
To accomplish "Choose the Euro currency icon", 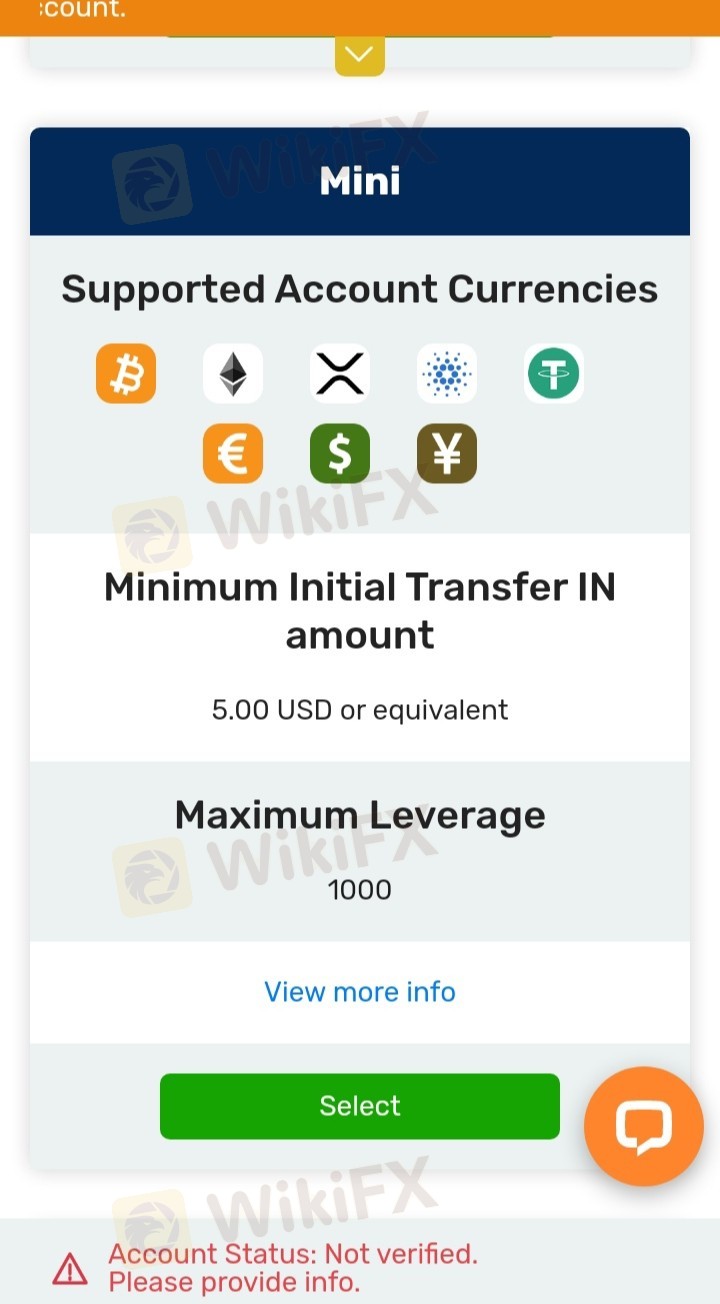I will [x=233, y=454].
